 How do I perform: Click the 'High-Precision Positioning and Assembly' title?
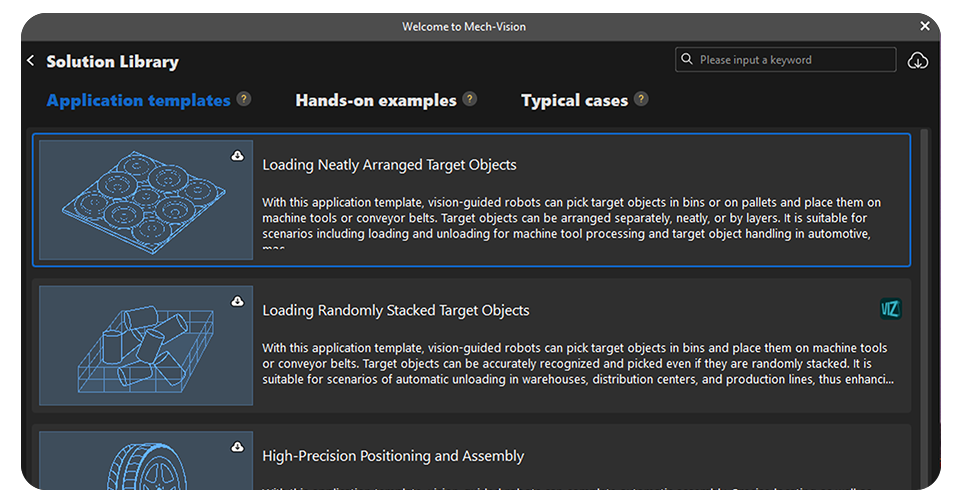(393, 456)
